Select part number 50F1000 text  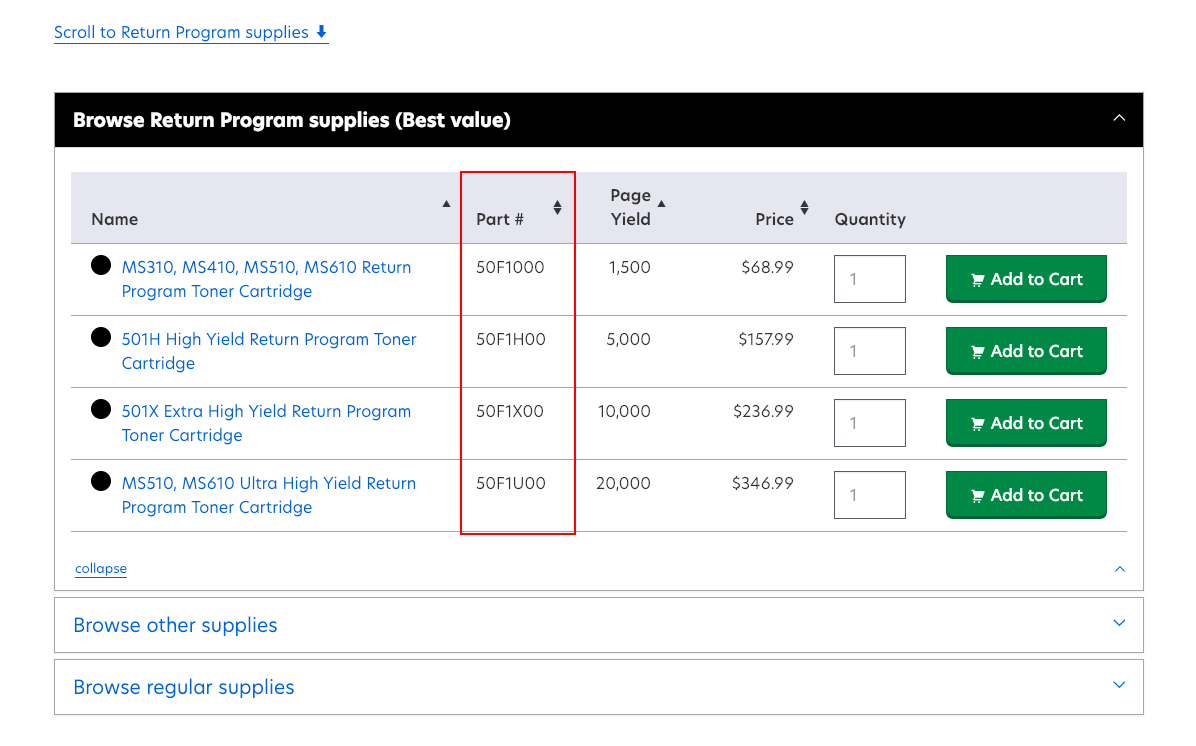[510, 268]
